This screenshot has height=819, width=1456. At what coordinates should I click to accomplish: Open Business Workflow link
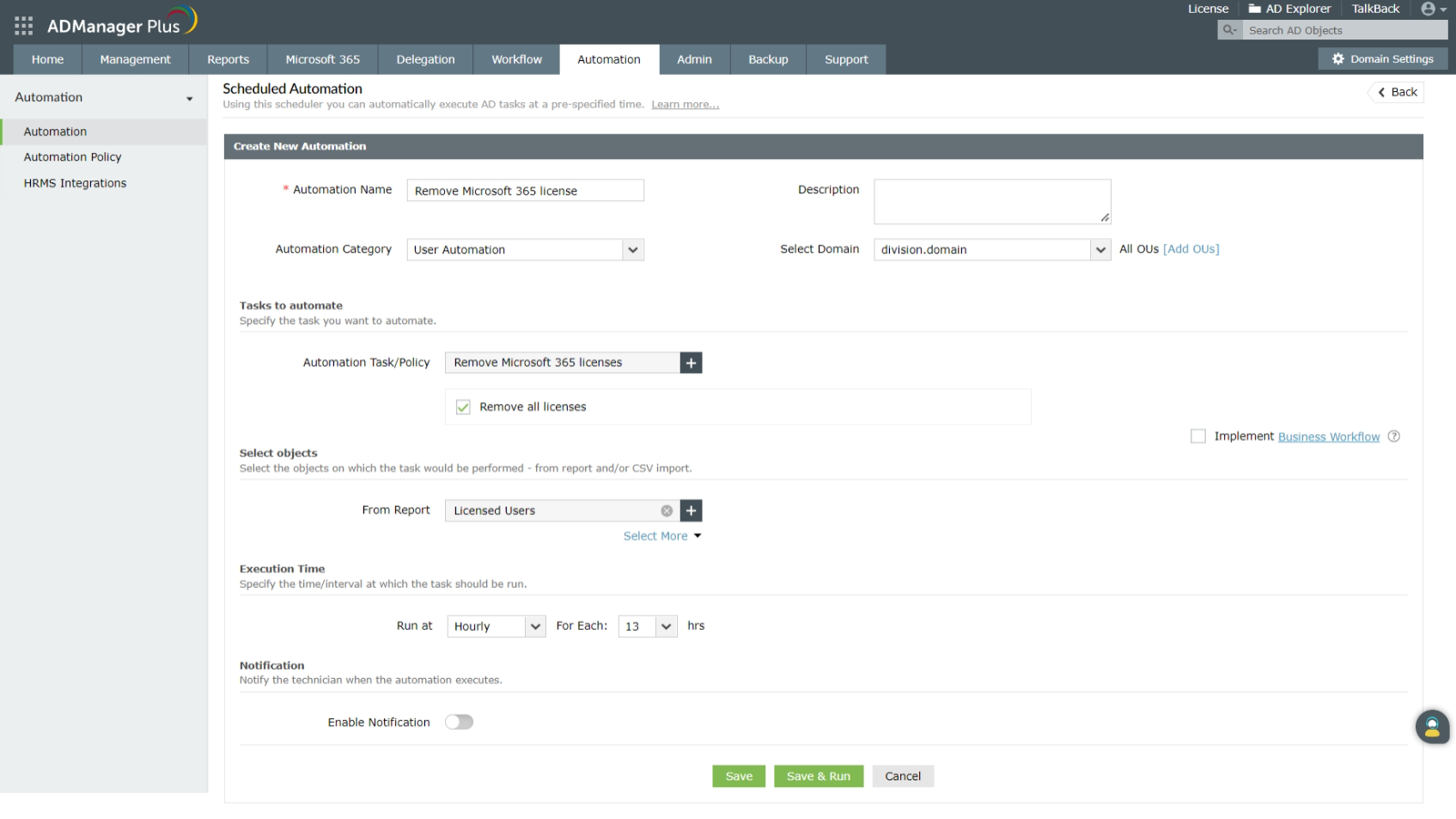coord(1329,437)
